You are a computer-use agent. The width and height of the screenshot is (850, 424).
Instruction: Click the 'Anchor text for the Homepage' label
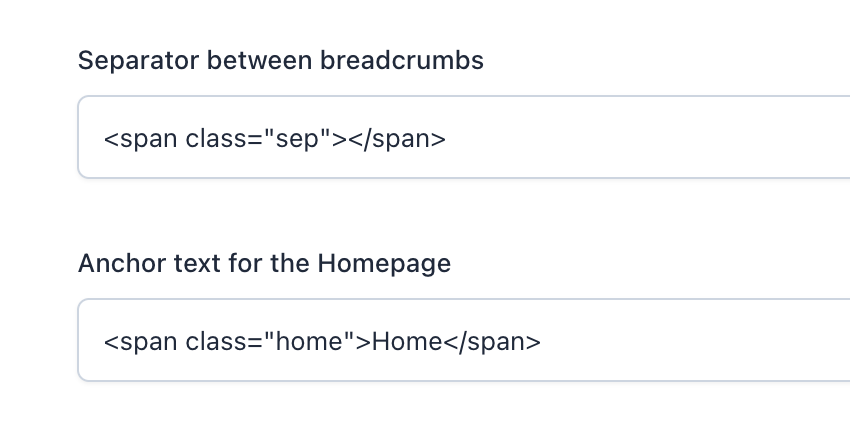[265, 264]
